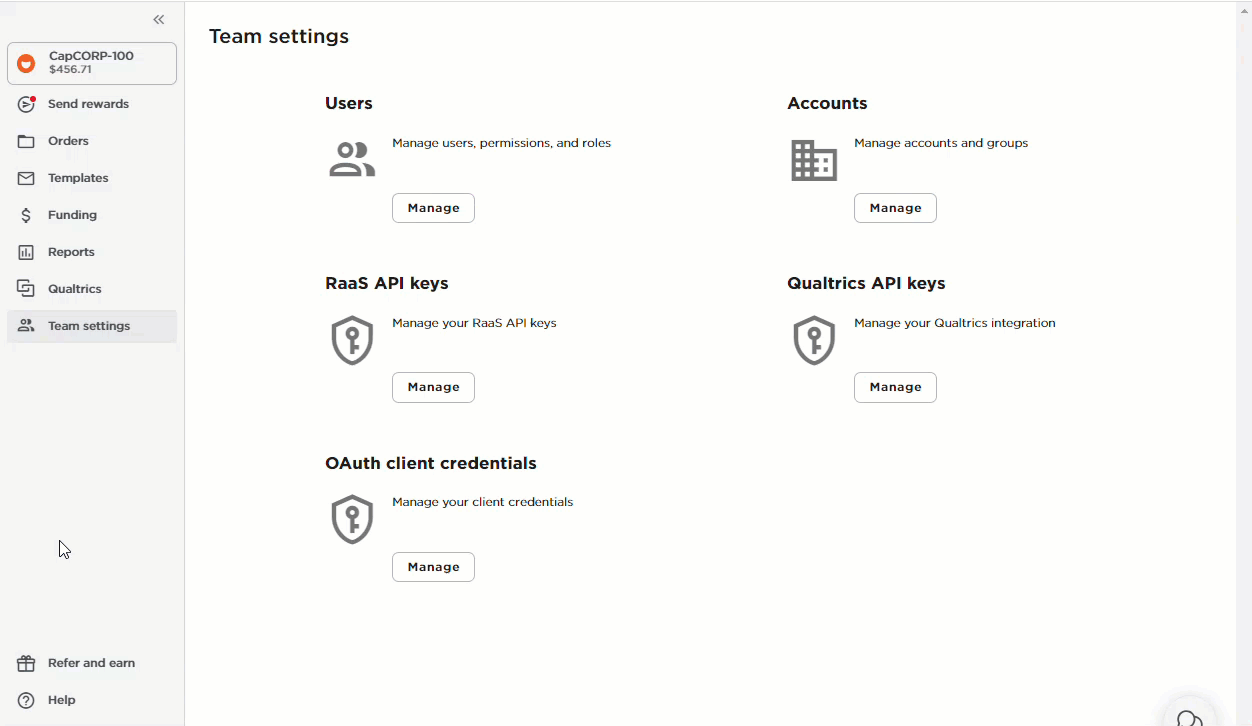1252x726 pixels.
Task: Open the CapCORP-100 account switcher
Action: [91, 63]
